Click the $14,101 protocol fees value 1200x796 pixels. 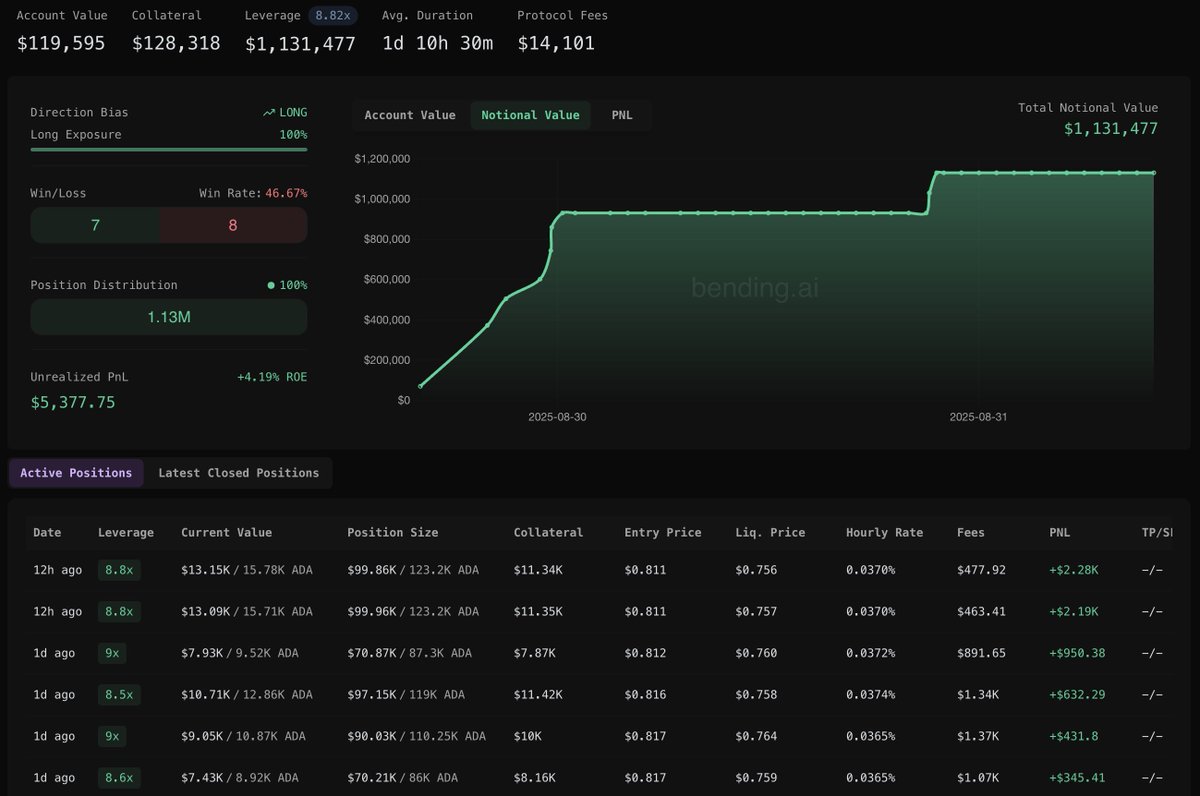click(x=556, y=43)
